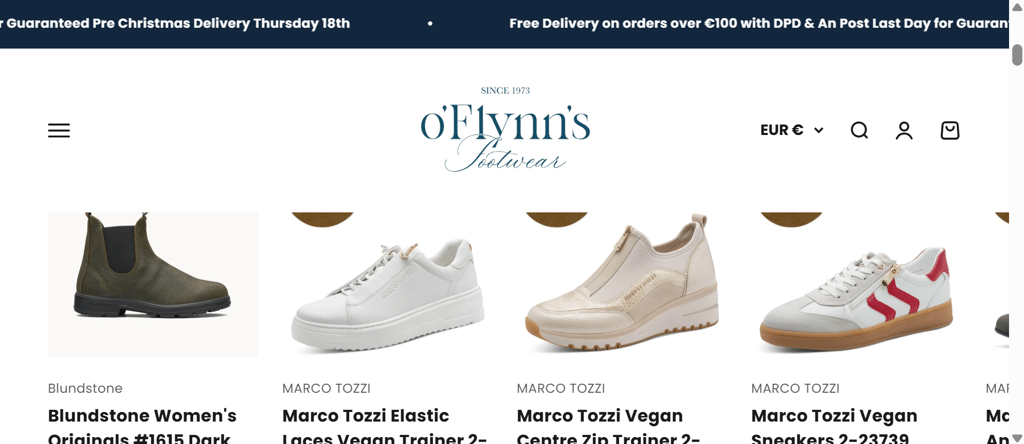Open the shopping bag cart icon
The image size is (1024, 444).
[x=950, y=130]
